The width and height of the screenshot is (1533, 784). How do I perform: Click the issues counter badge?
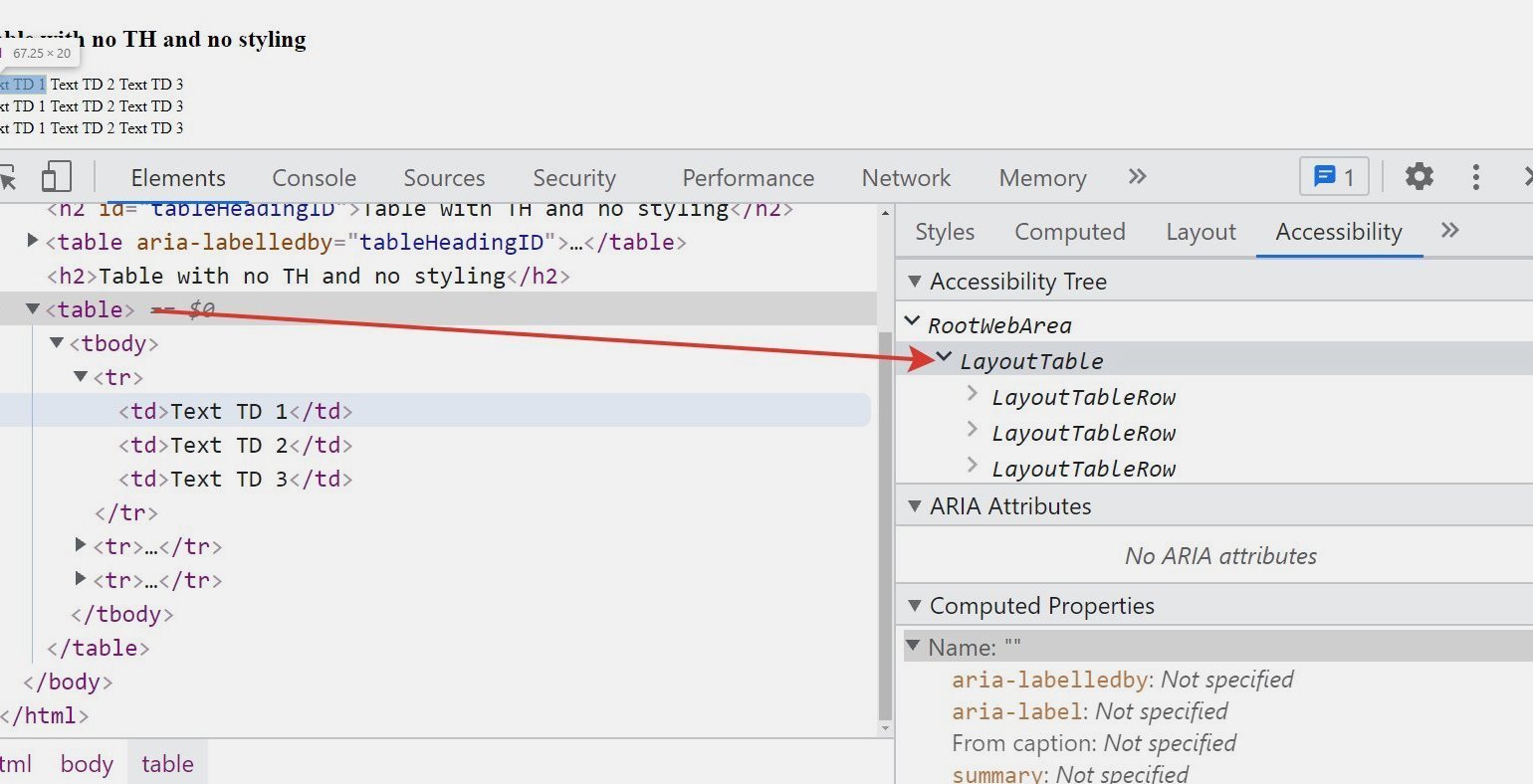coord(1334,177)
